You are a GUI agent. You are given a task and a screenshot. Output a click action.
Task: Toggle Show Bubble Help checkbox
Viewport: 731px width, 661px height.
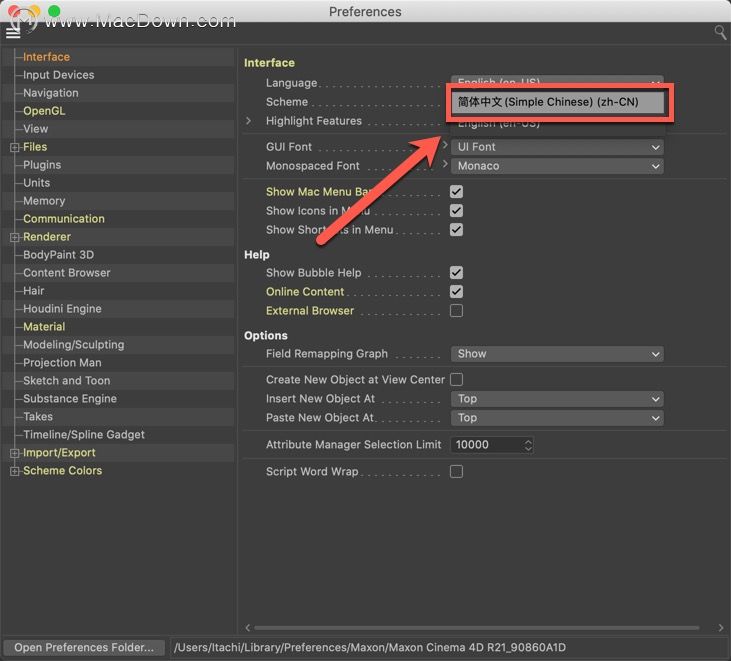point(456,273)
